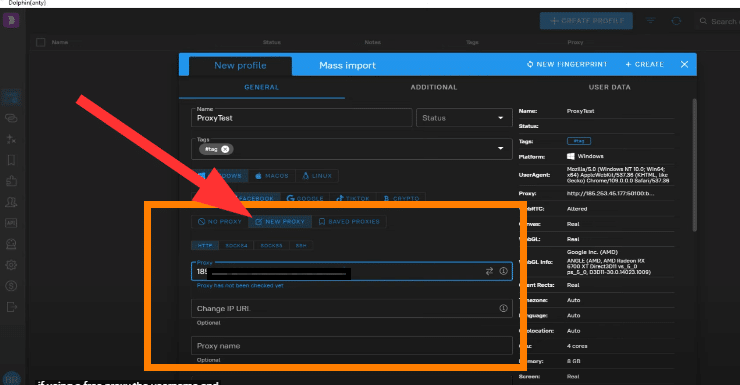Switch to the Mass import tab
The image size is (740, 385).
[347, 66]
